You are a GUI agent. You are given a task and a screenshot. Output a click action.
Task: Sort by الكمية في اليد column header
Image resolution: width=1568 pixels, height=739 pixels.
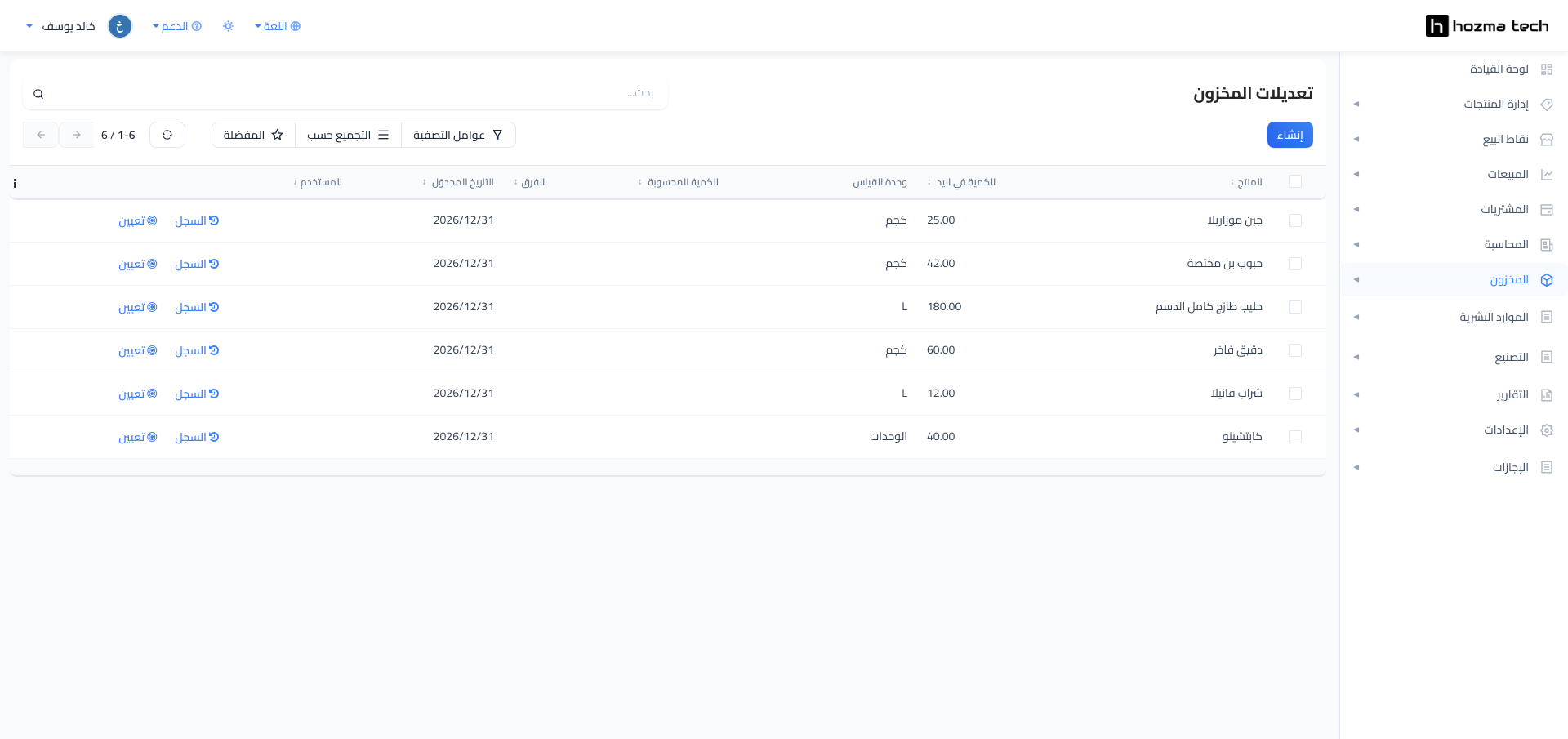coord(961,182)
